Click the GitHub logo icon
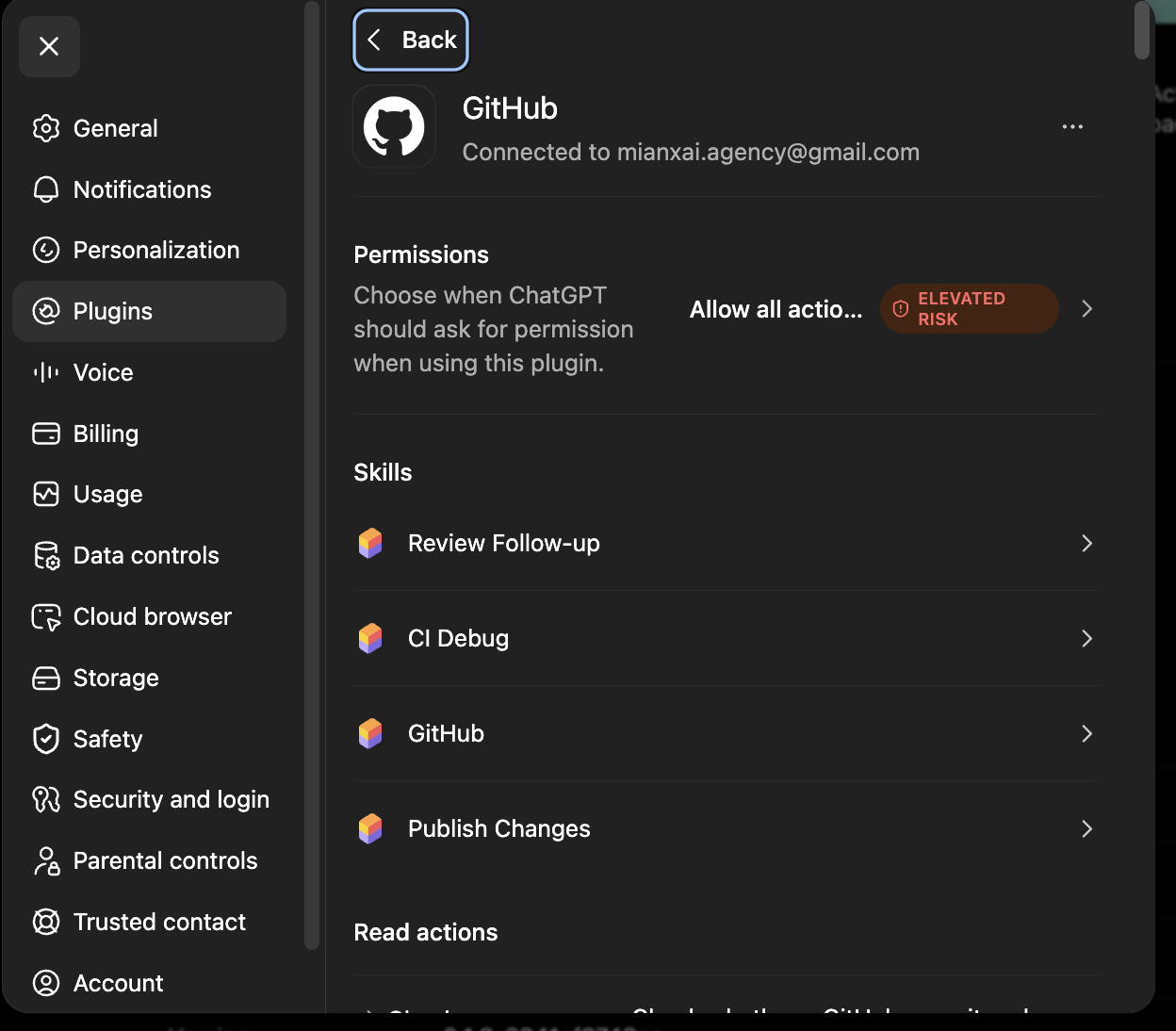The height and width of the screenshot is (1031, 1176). [x=394, y=126]
